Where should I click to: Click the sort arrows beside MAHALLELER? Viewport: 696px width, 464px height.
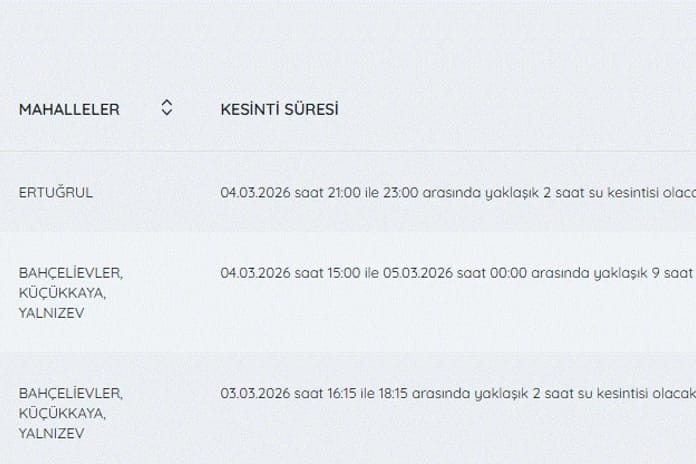pyautogui.click(x=167, y=109)
